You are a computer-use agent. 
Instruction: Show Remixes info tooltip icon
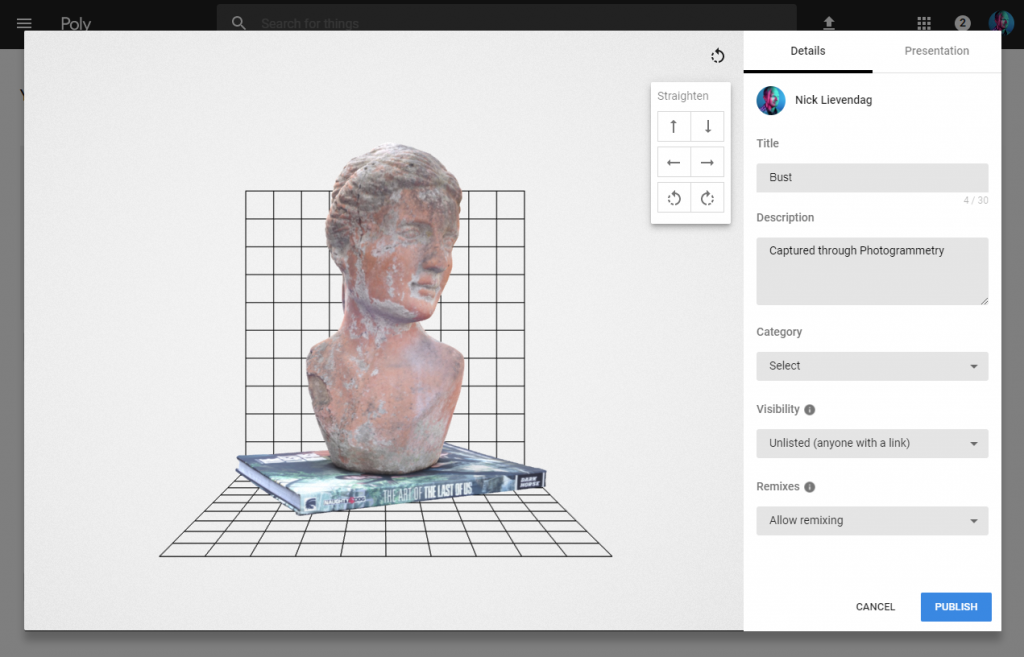click(810, 487)
